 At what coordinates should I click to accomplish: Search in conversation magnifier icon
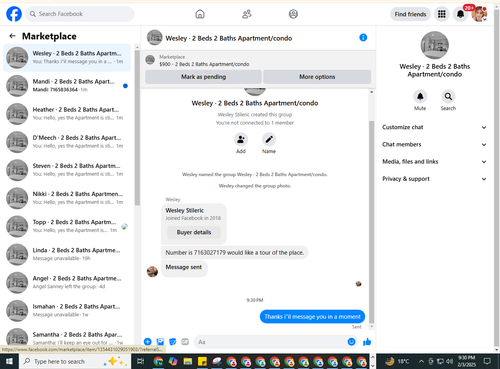tap(448, 96)
